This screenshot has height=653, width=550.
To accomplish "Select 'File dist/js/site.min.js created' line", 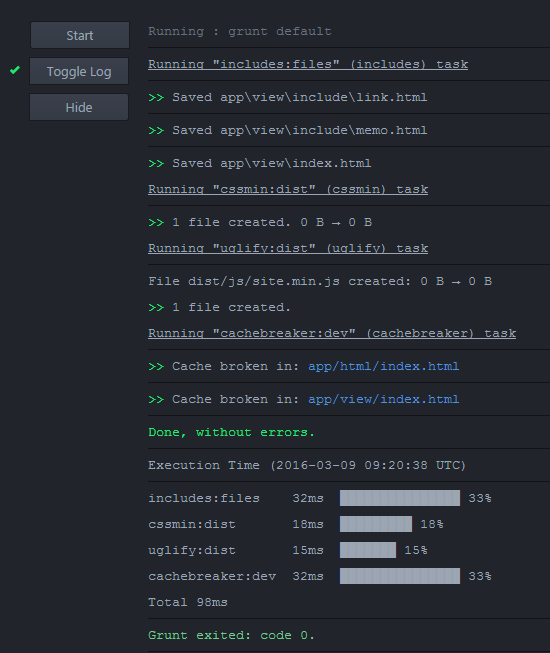I will point(320,281).
